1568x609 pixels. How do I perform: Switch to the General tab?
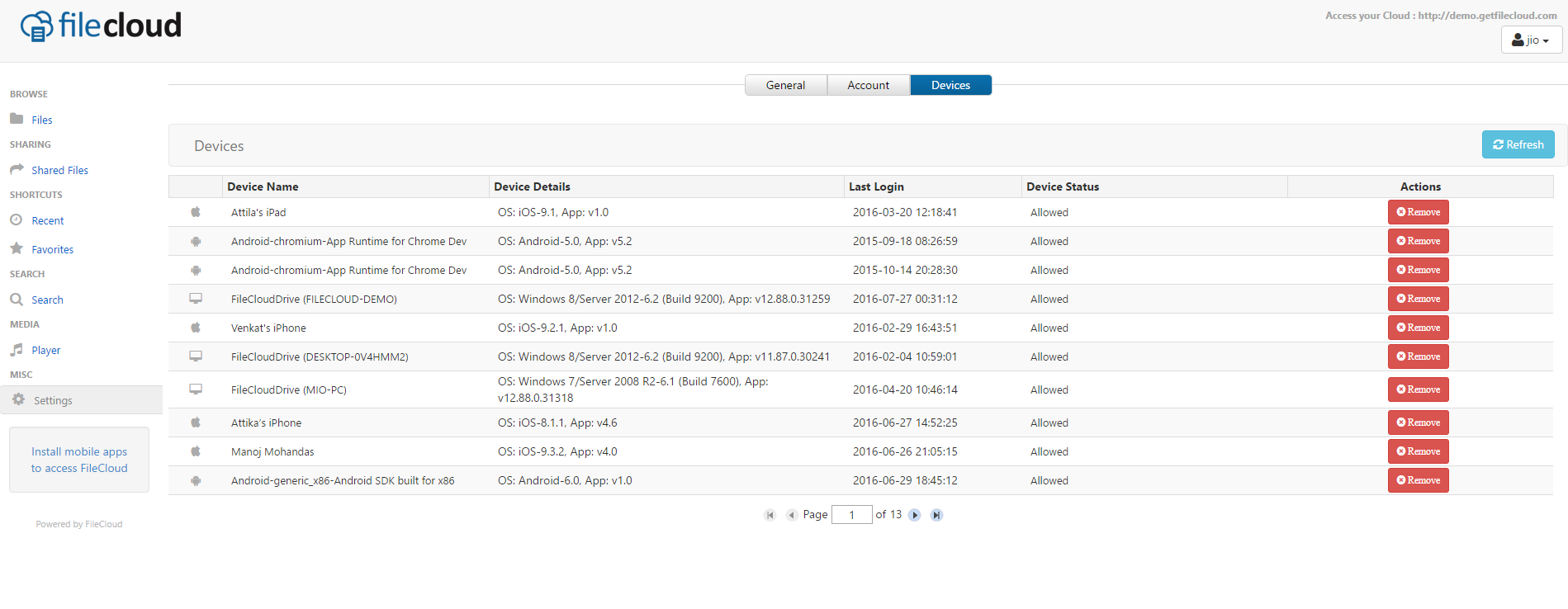785,85
